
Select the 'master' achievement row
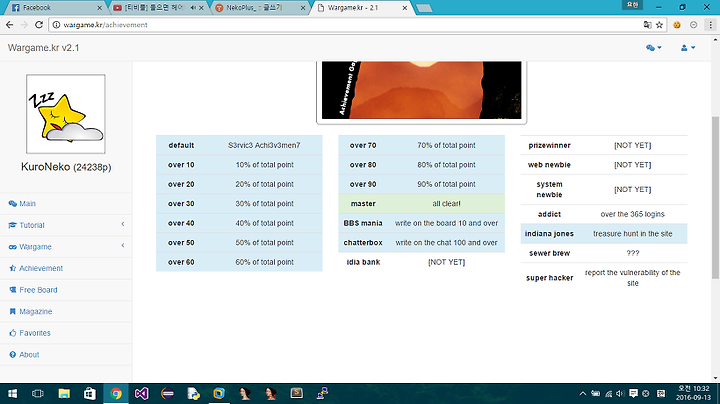422,203
